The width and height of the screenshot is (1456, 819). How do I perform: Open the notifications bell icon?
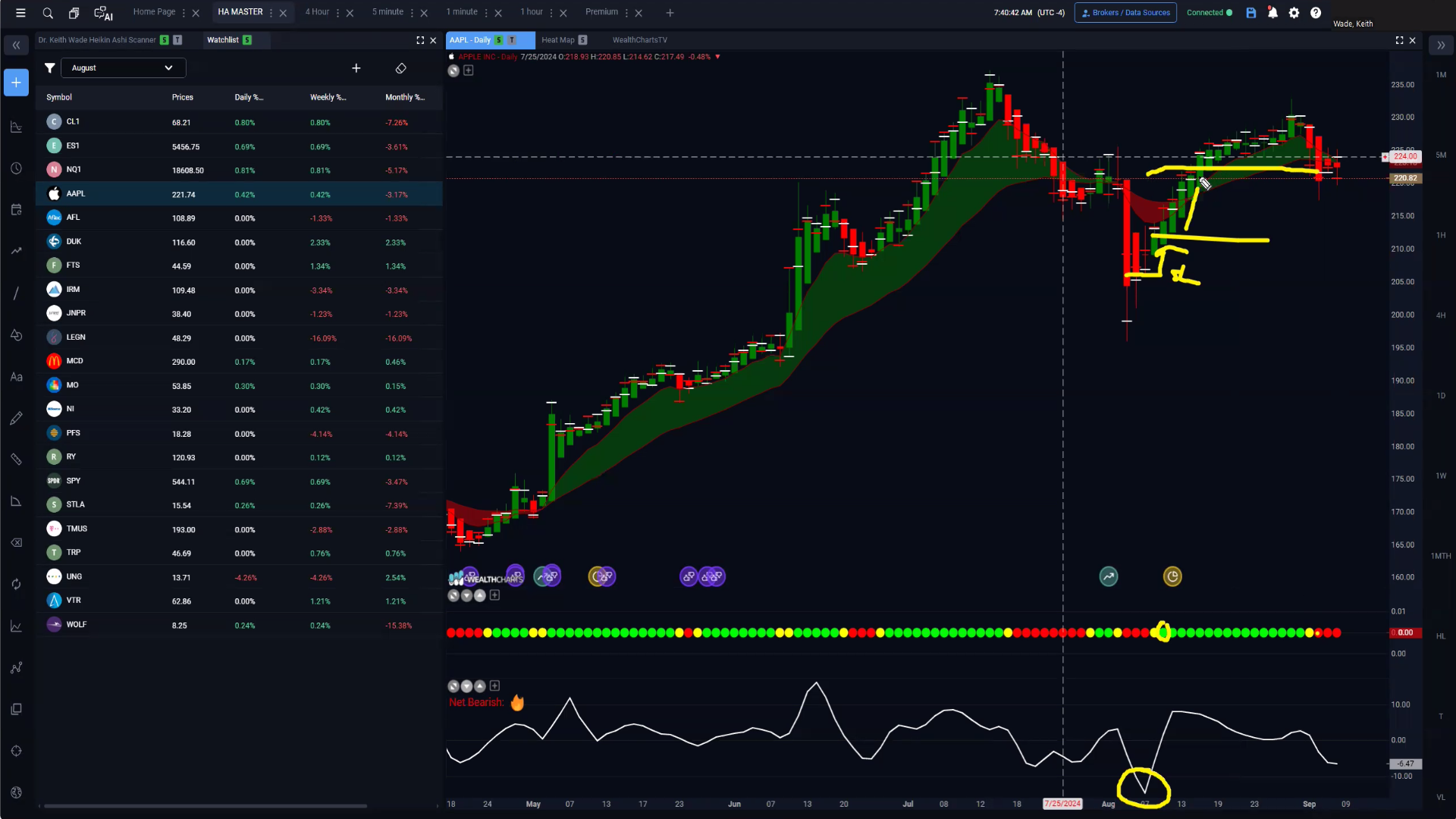click(1272, 13)
